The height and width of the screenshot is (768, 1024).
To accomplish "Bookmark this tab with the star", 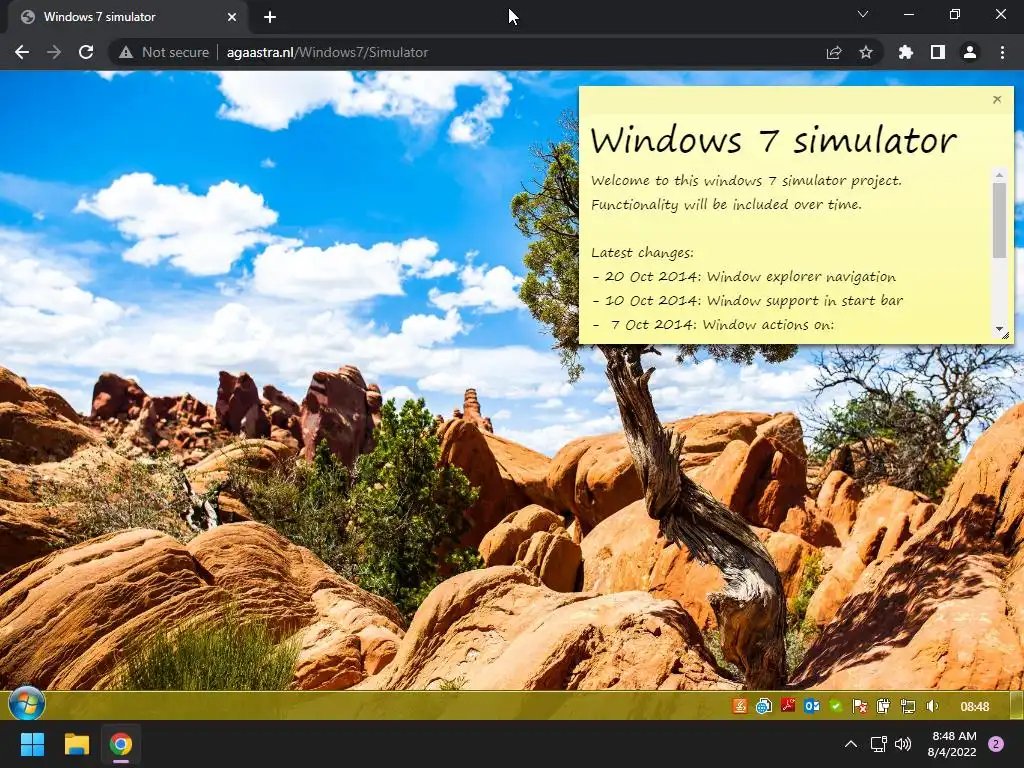I will coord(866,52).
